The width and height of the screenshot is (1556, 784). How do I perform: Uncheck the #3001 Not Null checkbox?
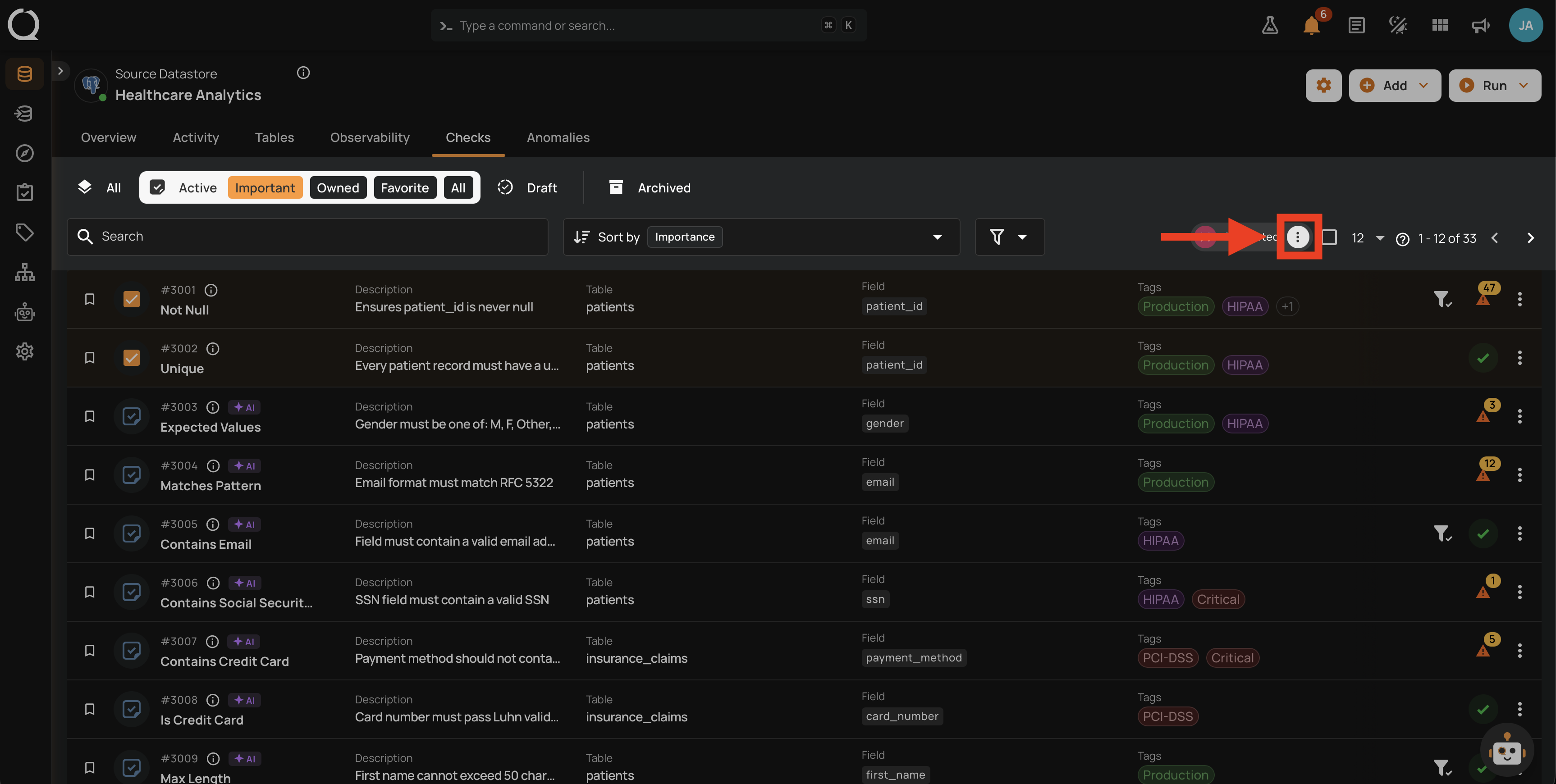tap(131, 299)
